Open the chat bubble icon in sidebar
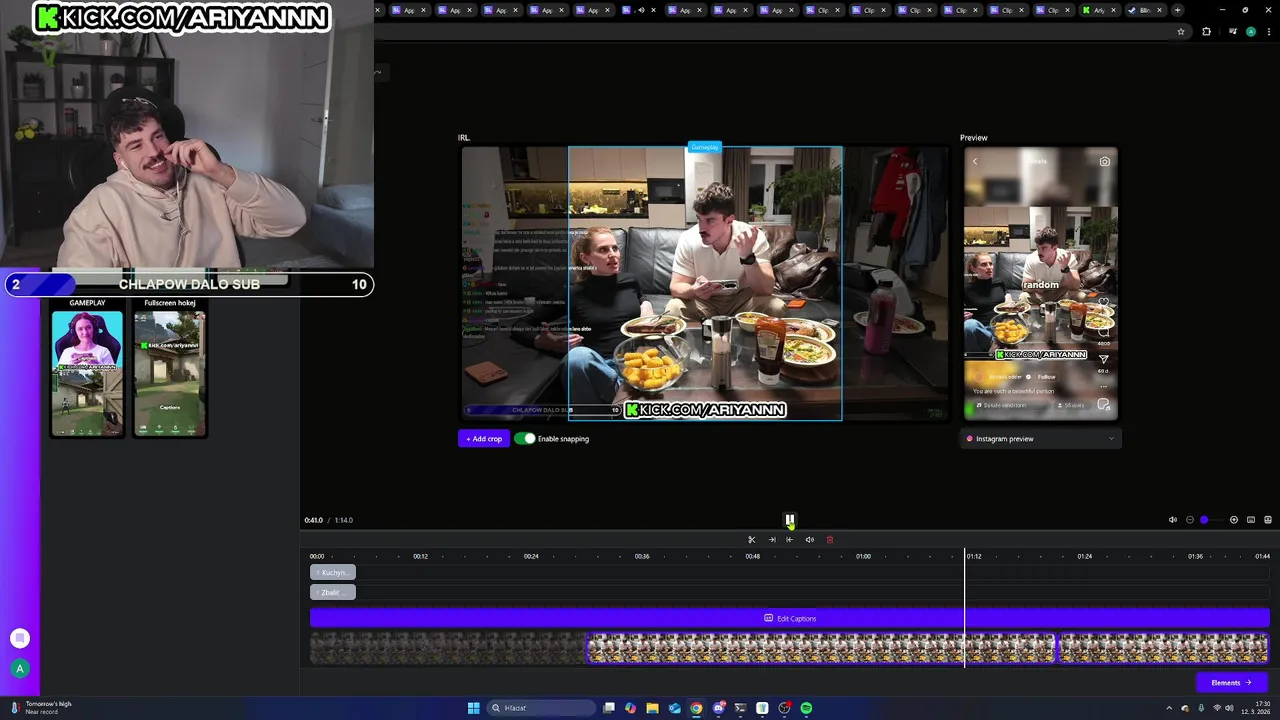This screenshot has height=720, width=1280. coord(19,638)
